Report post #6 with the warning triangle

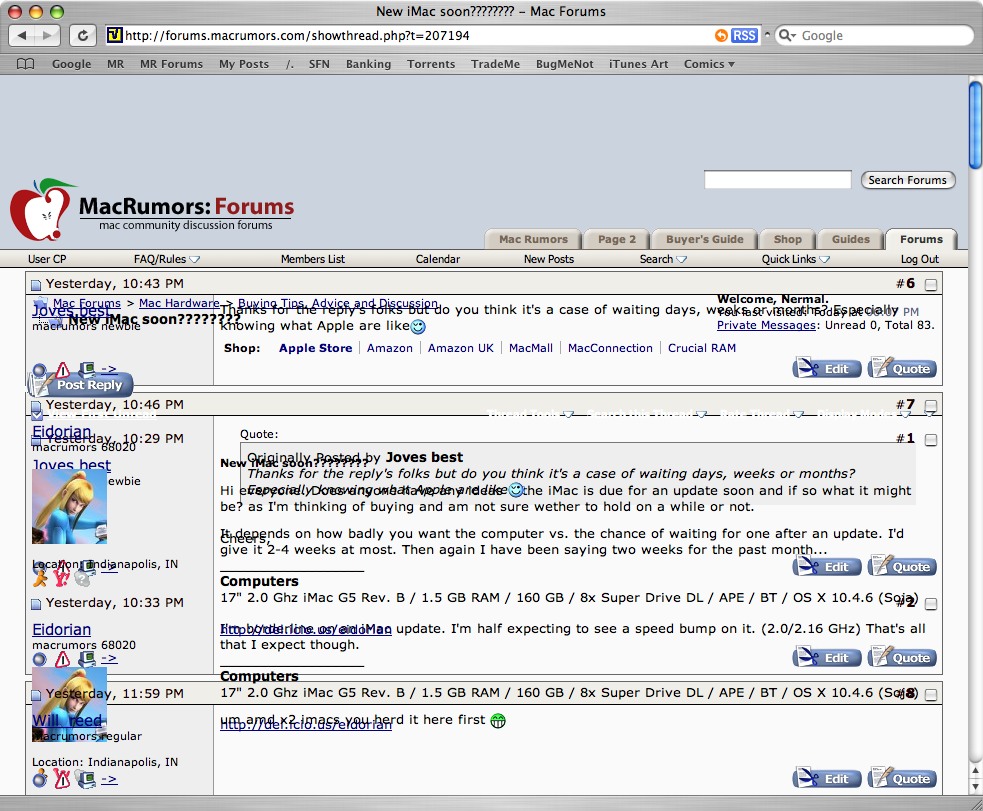(x=63, y=369)
